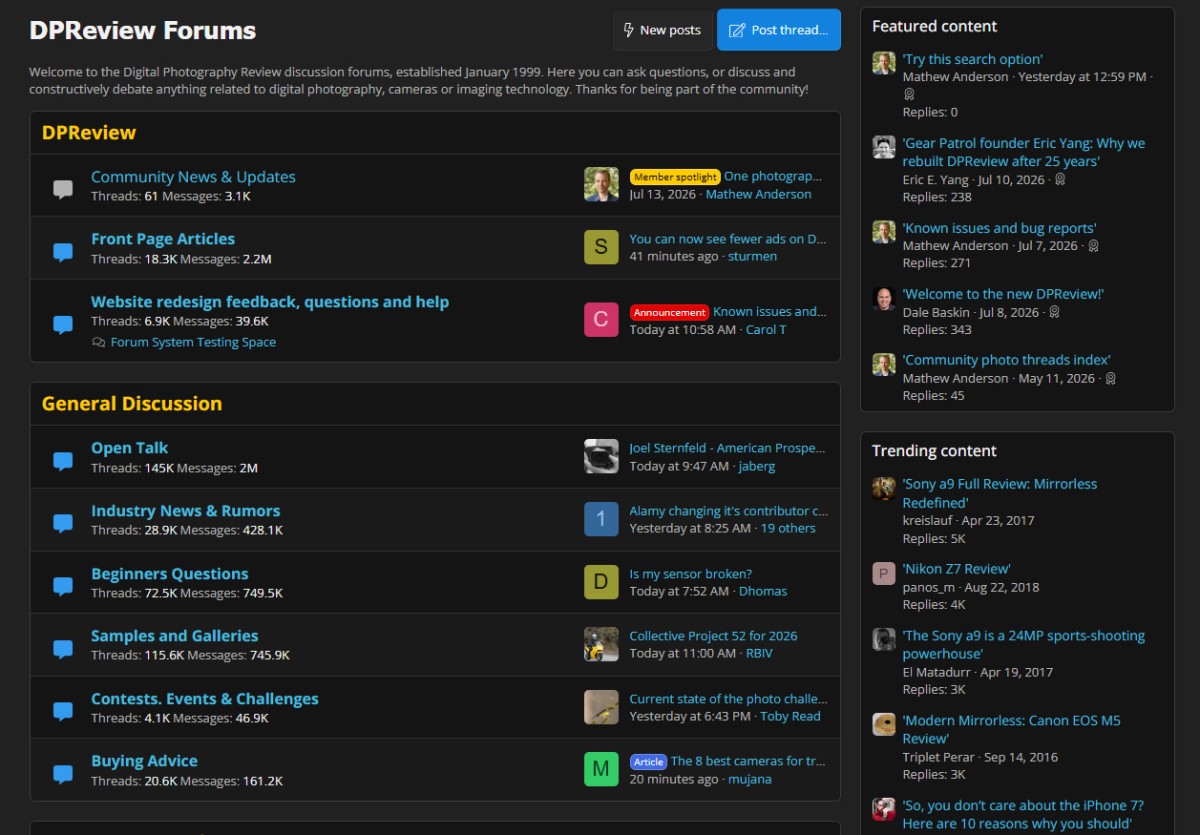Open the 'P' avatar of panos_m

[884, 573]
